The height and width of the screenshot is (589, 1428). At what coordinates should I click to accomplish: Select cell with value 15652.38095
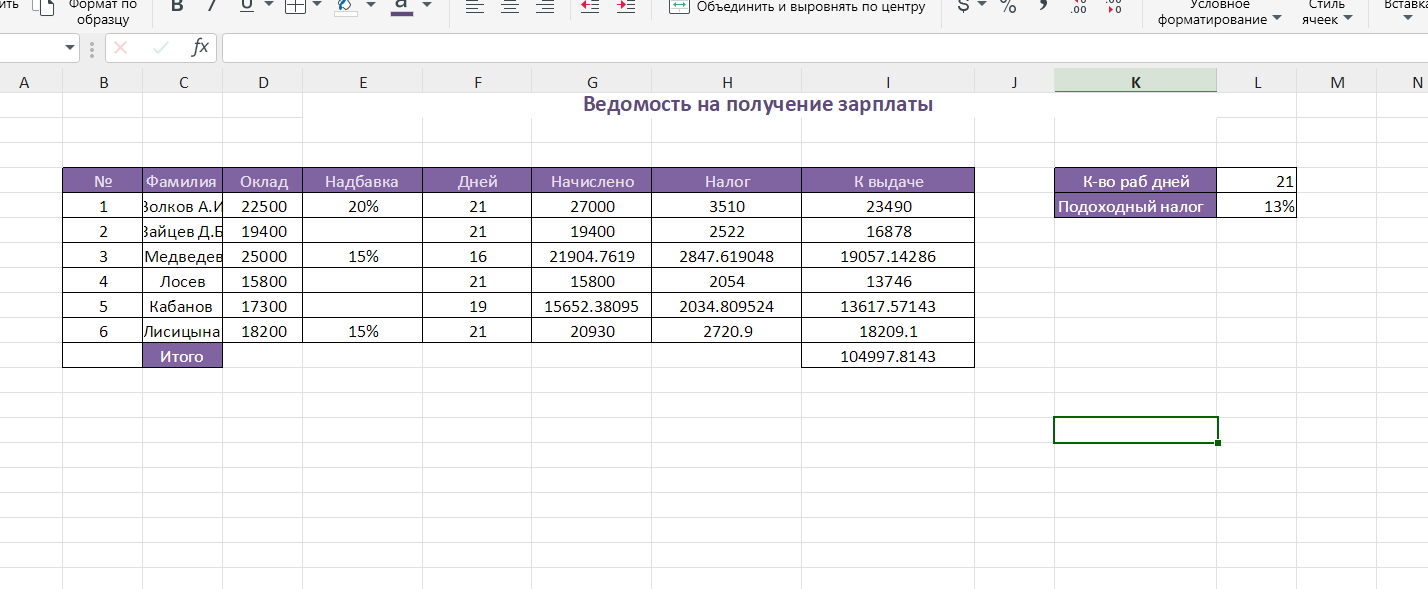[x=592, y=306]
